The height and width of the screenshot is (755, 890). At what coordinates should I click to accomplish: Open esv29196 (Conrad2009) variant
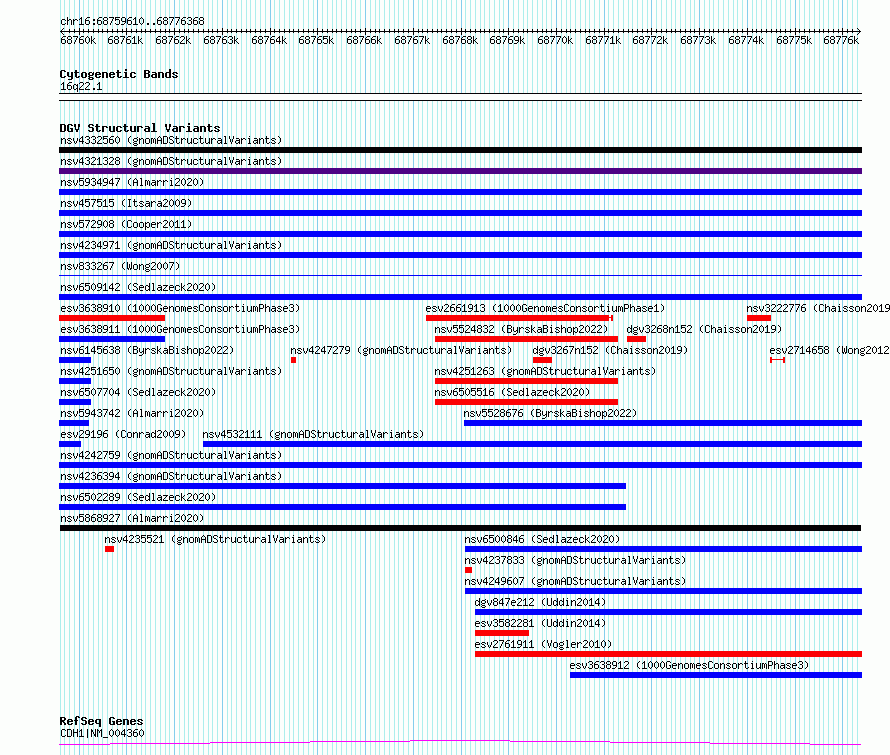(123, 434)
